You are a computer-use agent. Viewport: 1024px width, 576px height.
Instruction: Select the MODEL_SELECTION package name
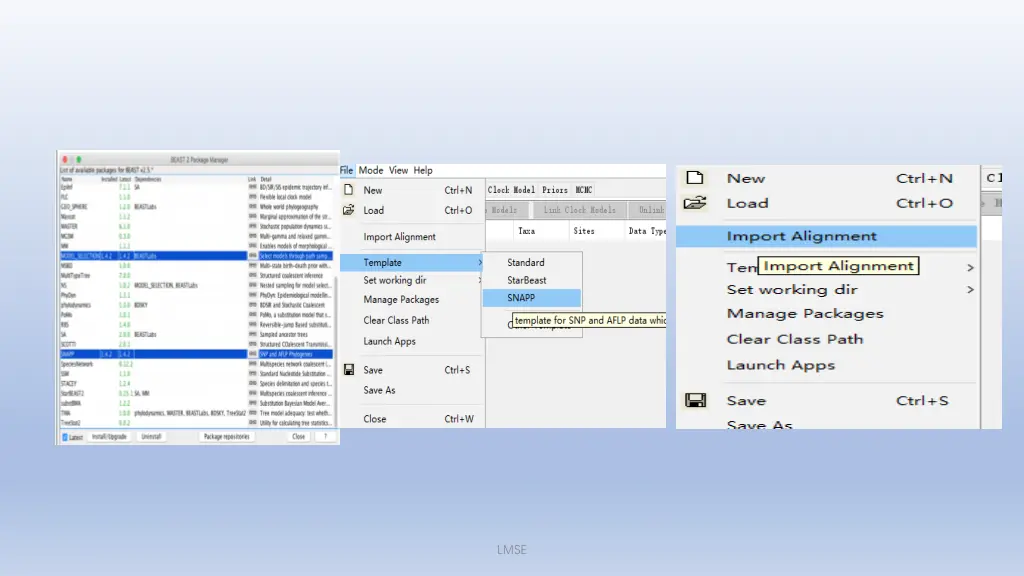point(80,256)
